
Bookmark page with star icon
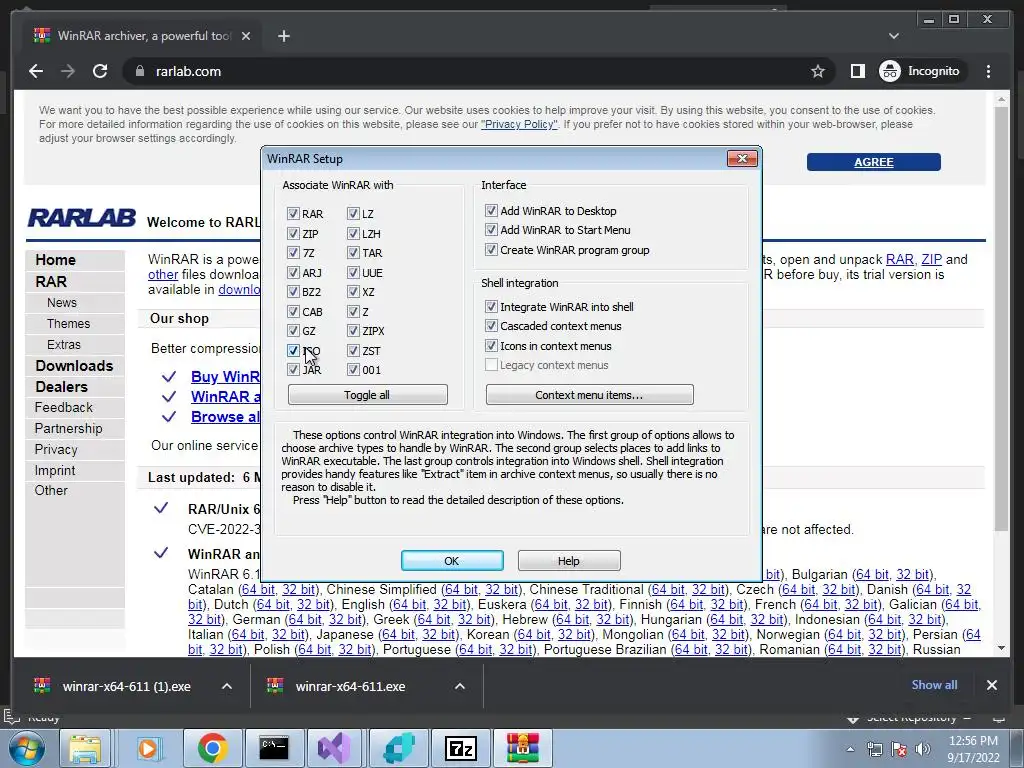coord(818,71)
